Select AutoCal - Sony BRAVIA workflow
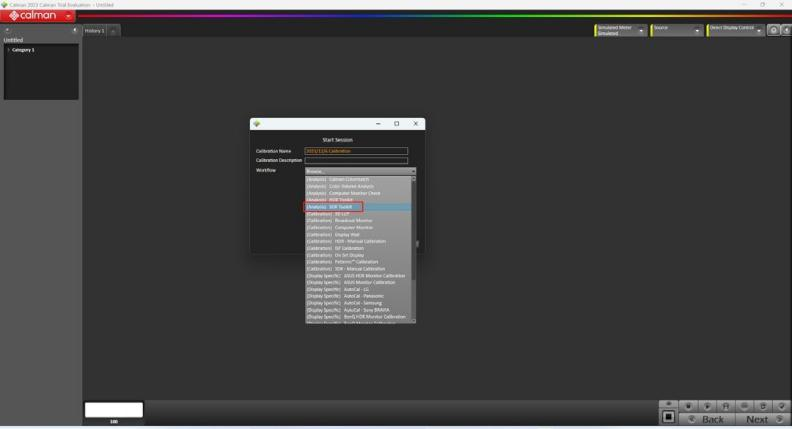 click(358, 310)
